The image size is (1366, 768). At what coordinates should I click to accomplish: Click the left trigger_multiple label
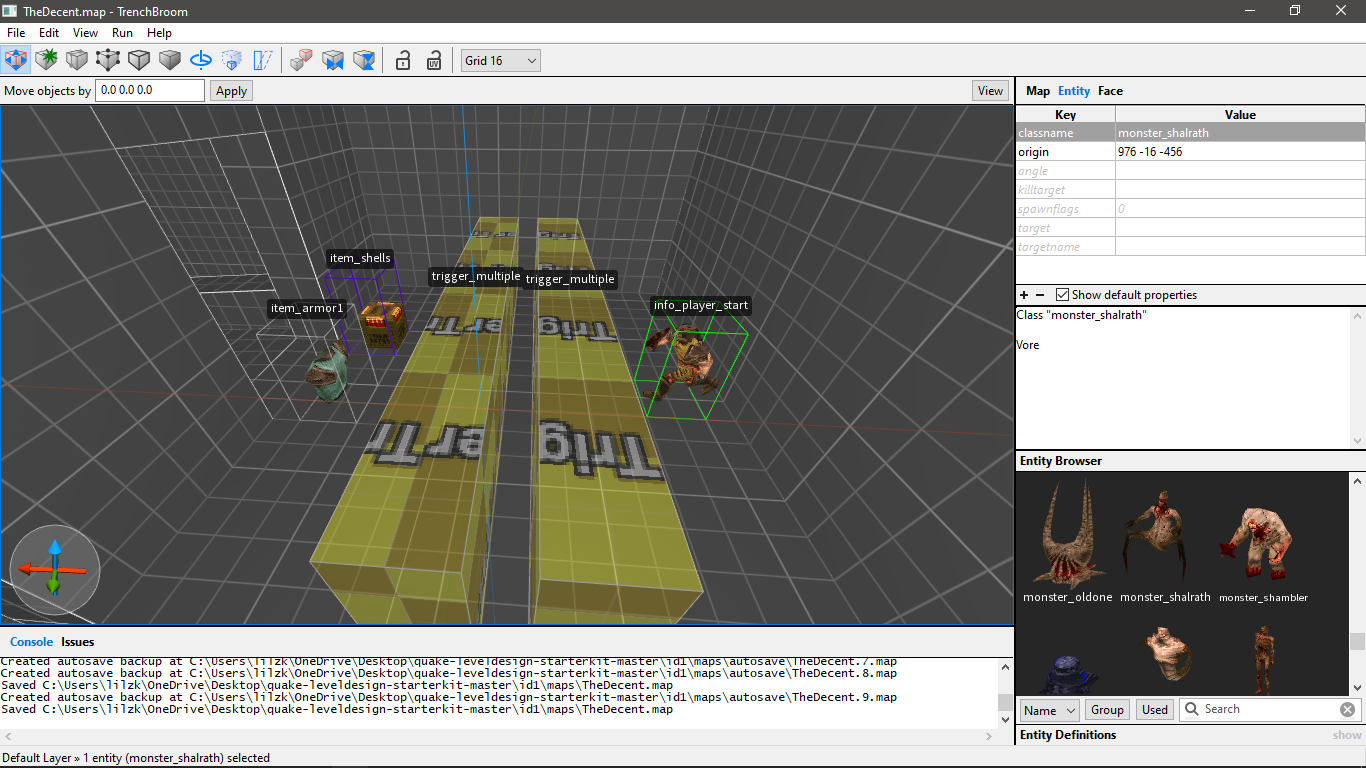475,276
